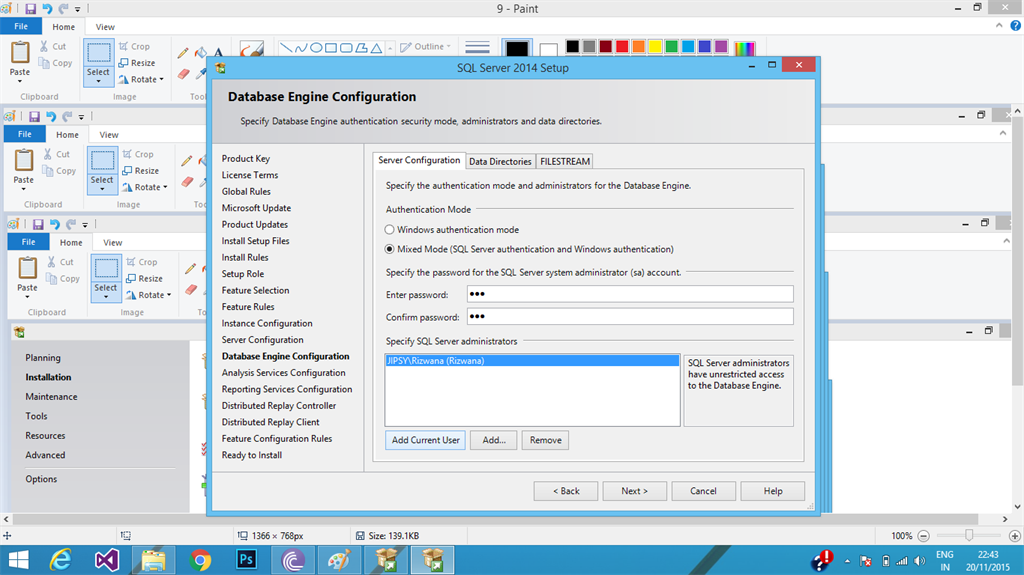Image resolution: width=1024 pixels, height=575 pixels.
Task: Select JIPSY\Rizwana (Rizwana) administrator entry
Action: pyautogui.click(x=532, y=361)
